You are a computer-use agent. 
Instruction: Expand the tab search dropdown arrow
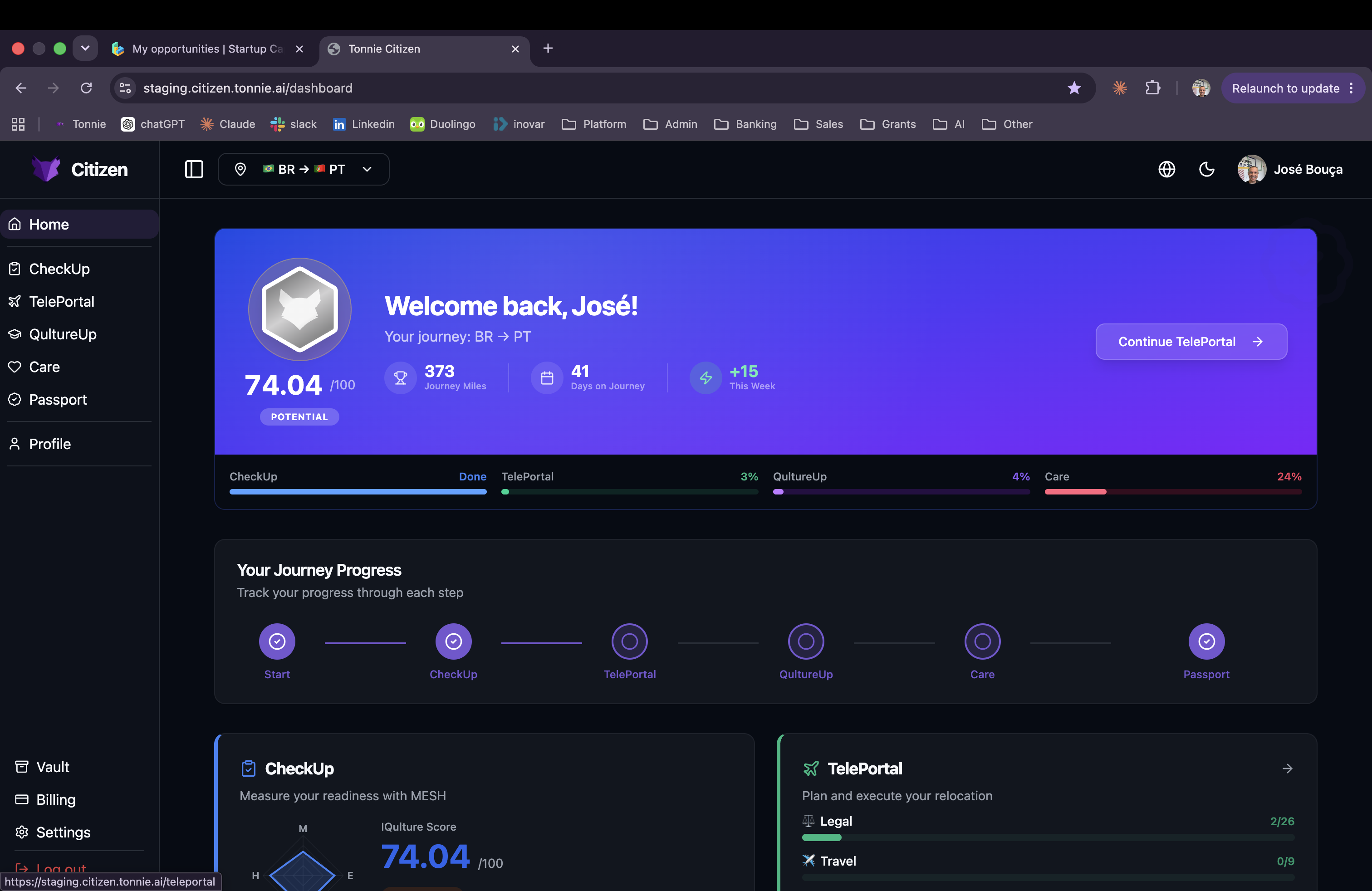click(85, 49)
